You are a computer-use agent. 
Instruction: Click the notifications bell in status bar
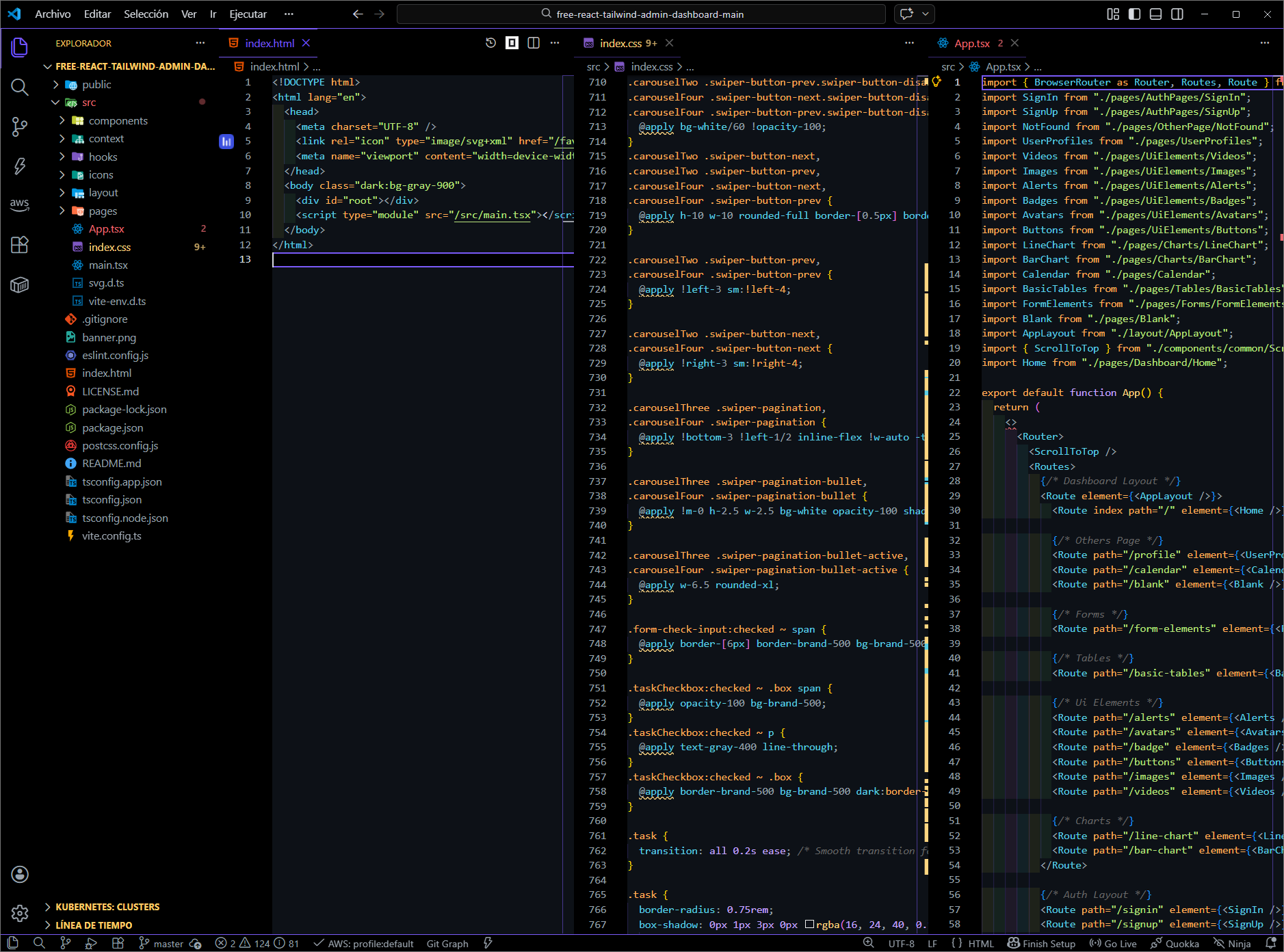click(1271, 943)
